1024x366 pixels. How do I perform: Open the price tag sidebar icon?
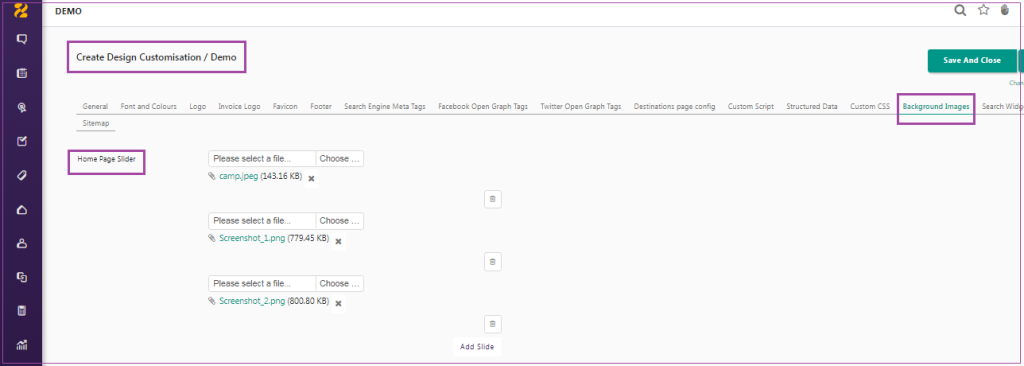(x=22, y=175)
